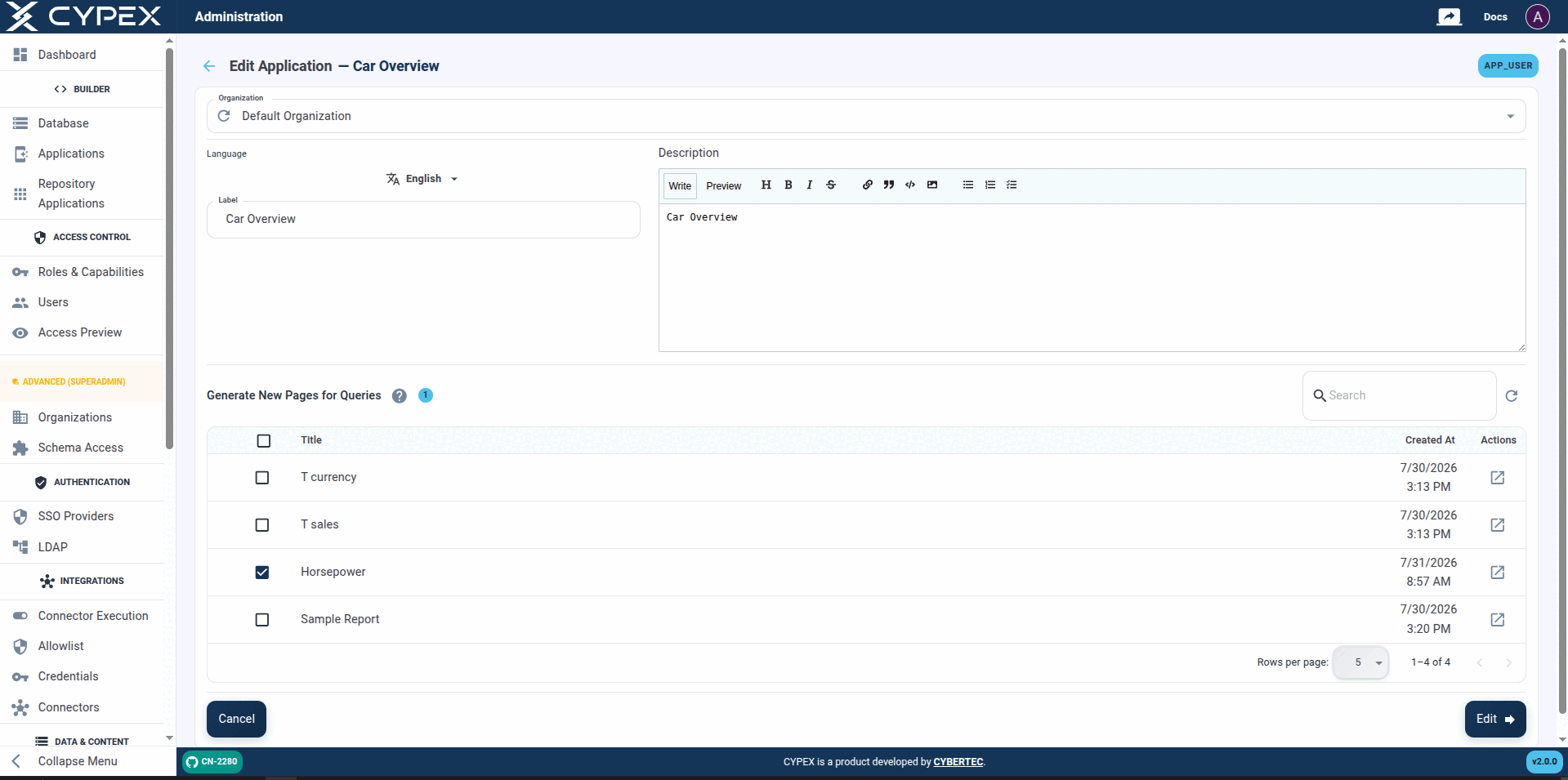Open Dashboard in the sidebar

[x=82, y=55]
